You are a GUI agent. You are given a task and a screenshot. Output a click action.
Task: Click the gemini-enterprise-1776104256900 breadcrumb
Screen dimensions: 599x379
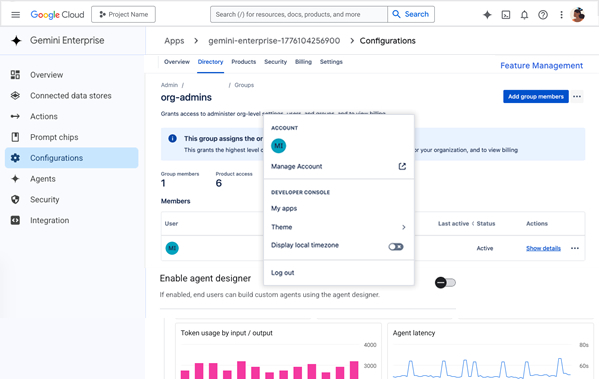(x=274, y=41)
